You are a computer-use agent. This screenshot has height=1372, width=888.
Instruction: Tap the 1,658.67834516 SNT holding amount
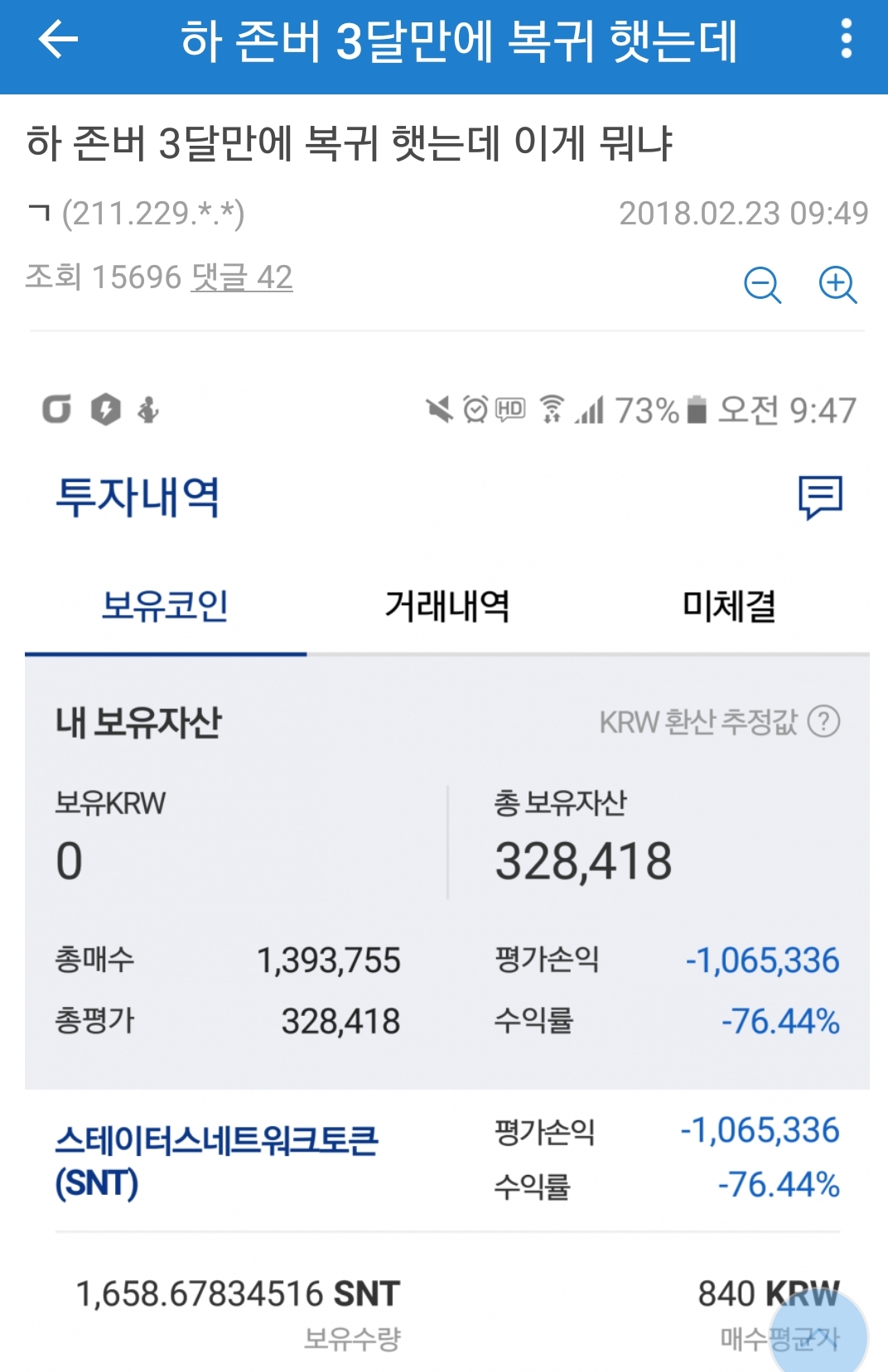click(238, 1293)
